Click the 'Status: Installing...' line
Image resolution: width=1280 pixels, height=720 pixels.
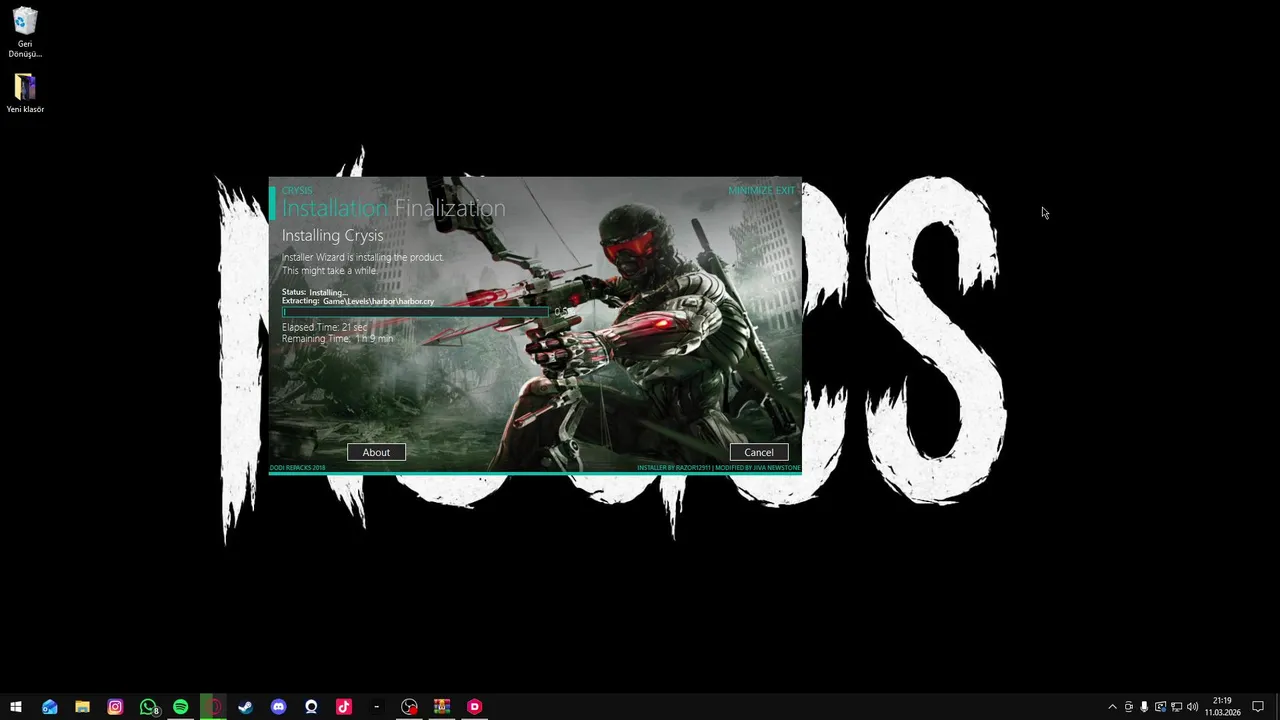point(314,292)
